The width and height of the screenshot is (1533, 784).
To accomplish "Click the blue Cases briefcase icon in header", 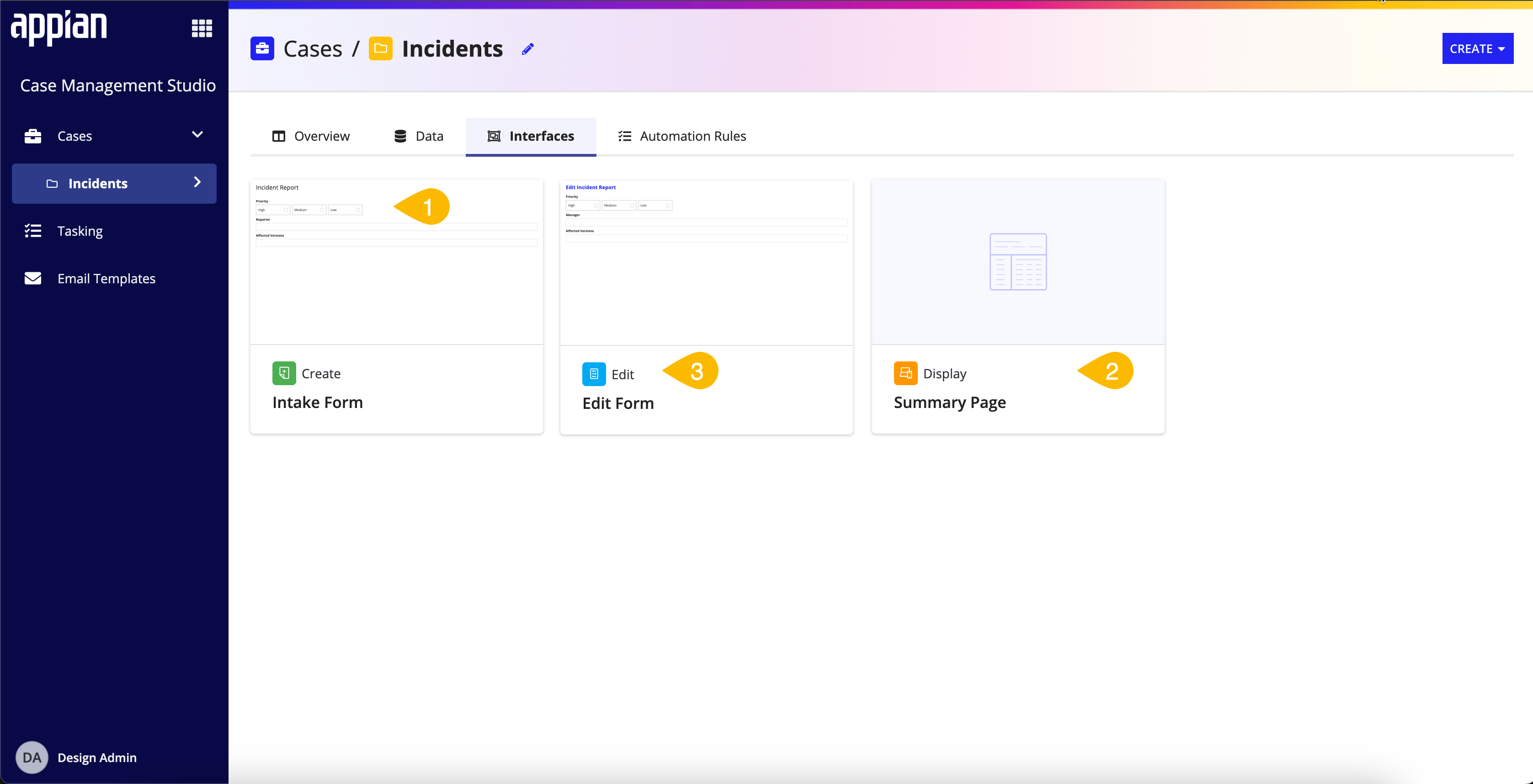I will pos(262,48).
